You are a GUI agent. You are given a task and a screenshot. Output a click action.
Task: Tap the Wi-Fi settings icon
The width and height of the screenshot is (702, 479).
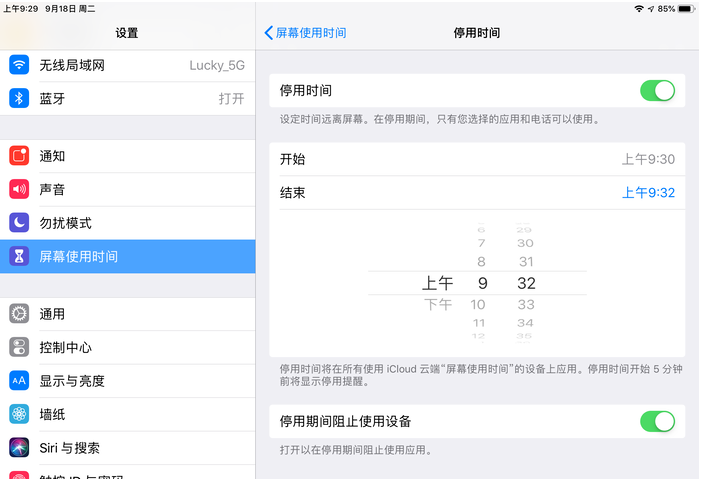19,65
